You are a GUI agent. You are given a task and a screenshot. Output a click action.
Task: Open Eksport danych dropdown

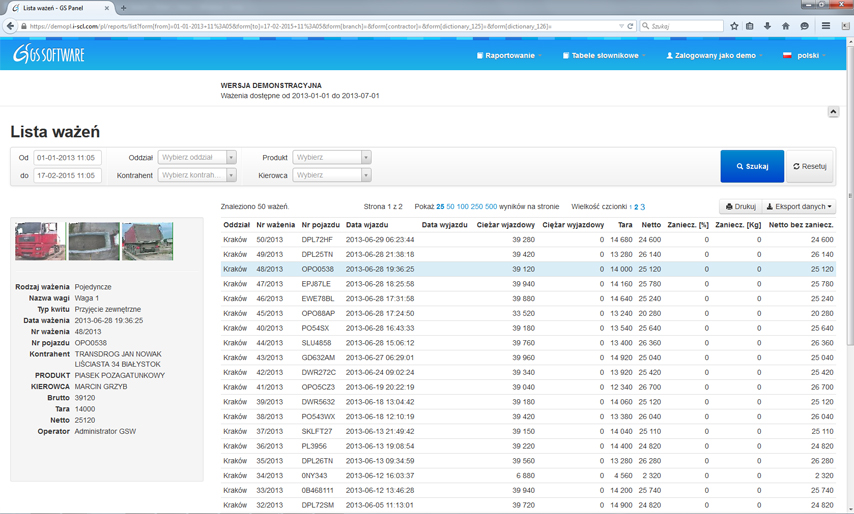pos(799,207)
